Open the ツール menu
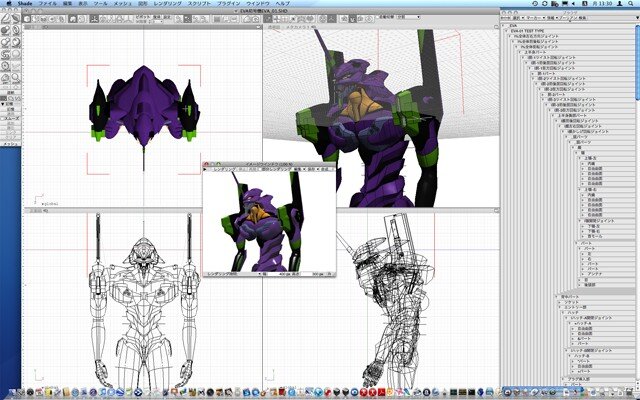The width and height of the screenshot is (640, 400). tap(100, 3)
